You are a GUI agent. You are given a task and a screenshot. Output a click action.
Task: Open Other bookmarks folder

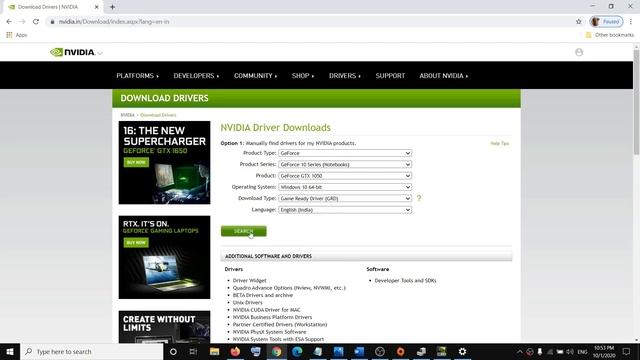[x=610, y=35]
